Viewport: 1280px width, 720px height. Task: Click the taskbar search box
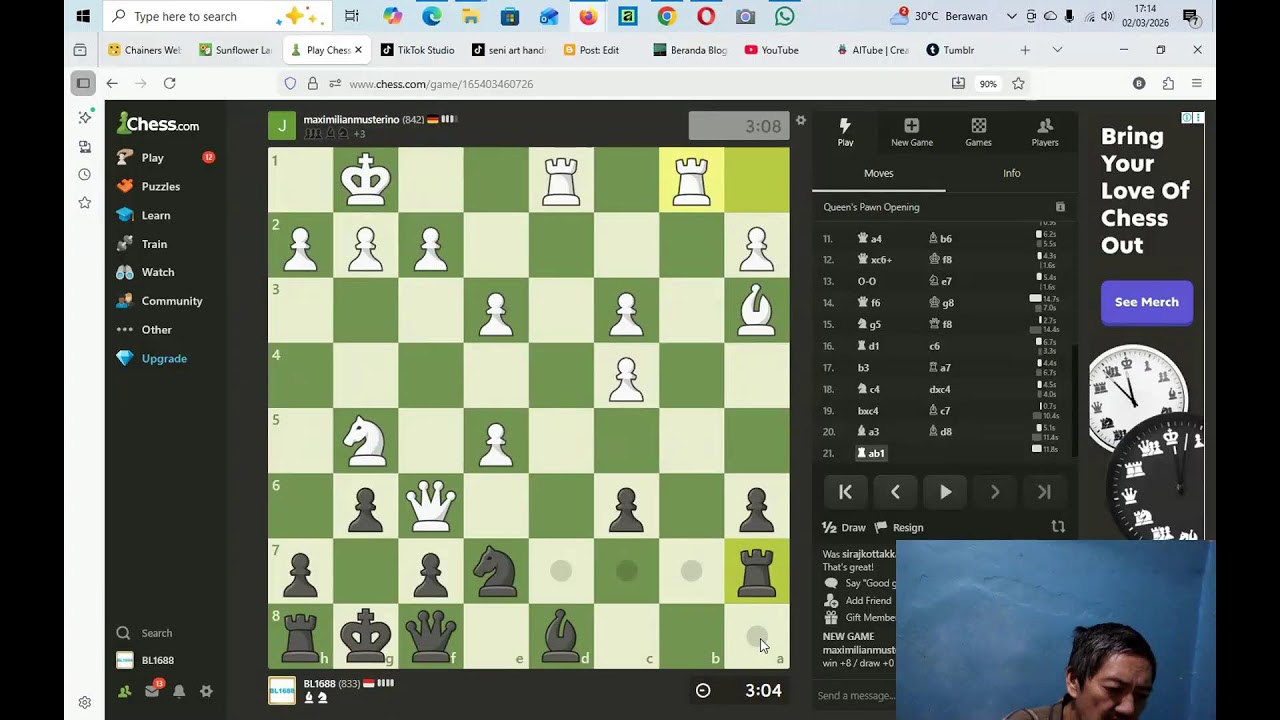[x=218, y=16]
